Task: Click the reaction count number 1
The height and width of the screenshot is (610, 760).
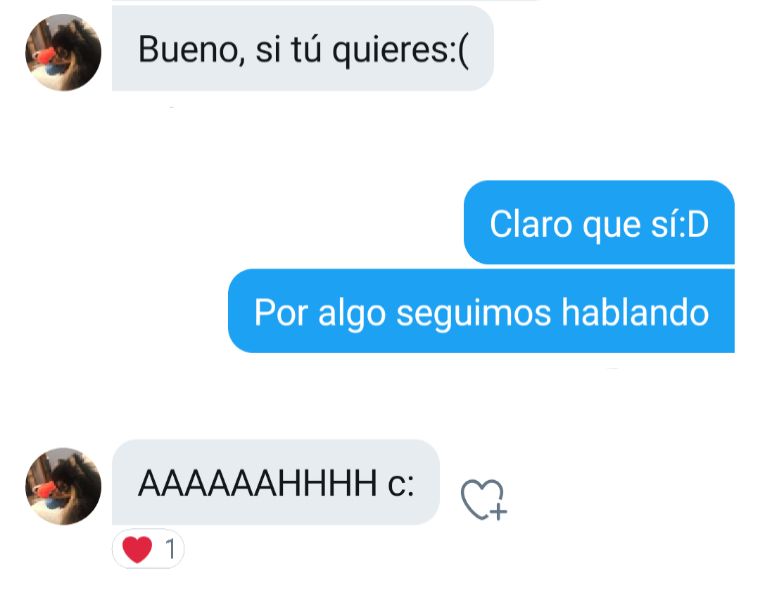Action: [170, 549]
